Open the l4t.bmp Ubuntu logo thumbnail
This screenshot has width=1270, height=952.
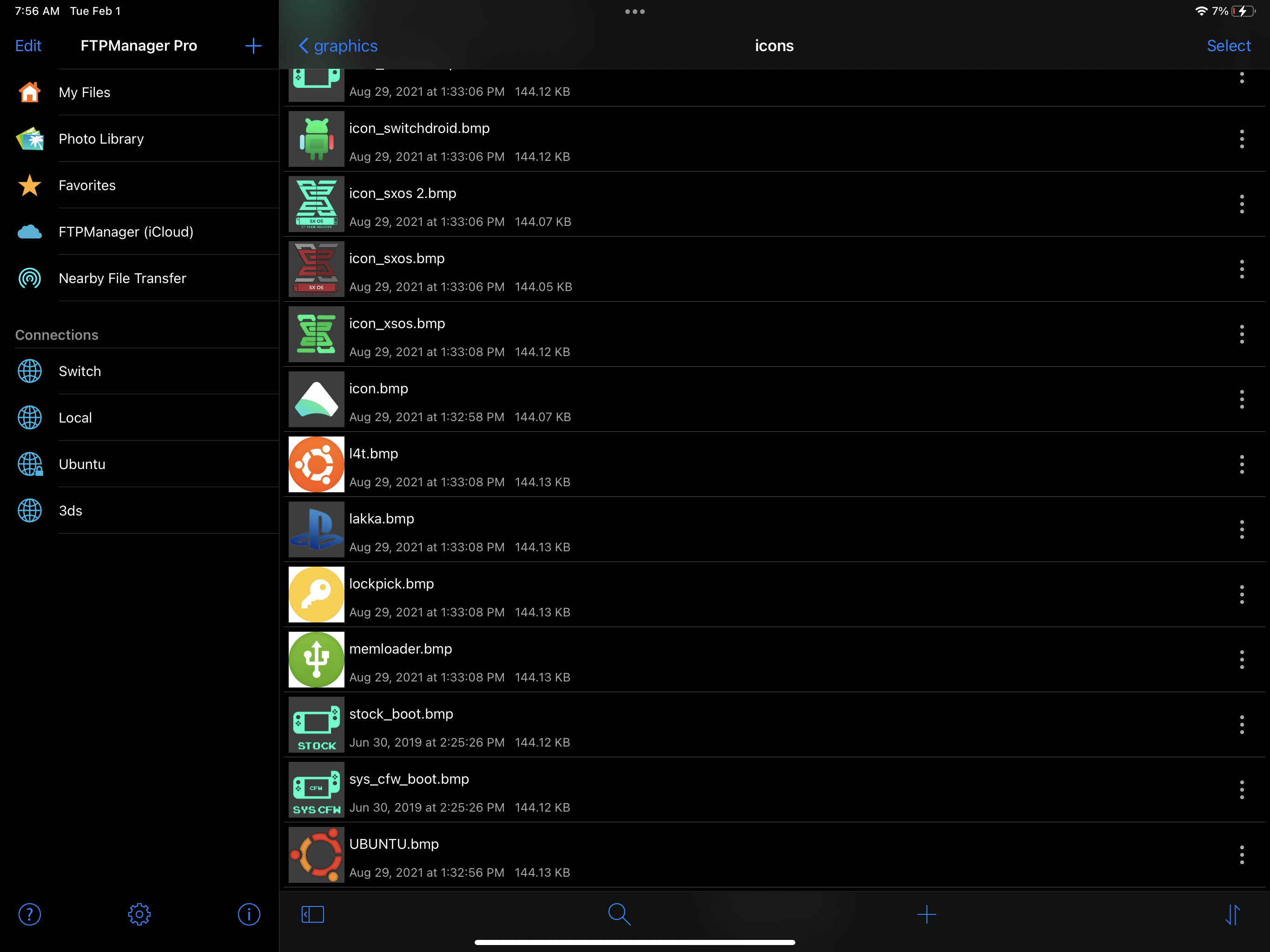coord(317,464)
